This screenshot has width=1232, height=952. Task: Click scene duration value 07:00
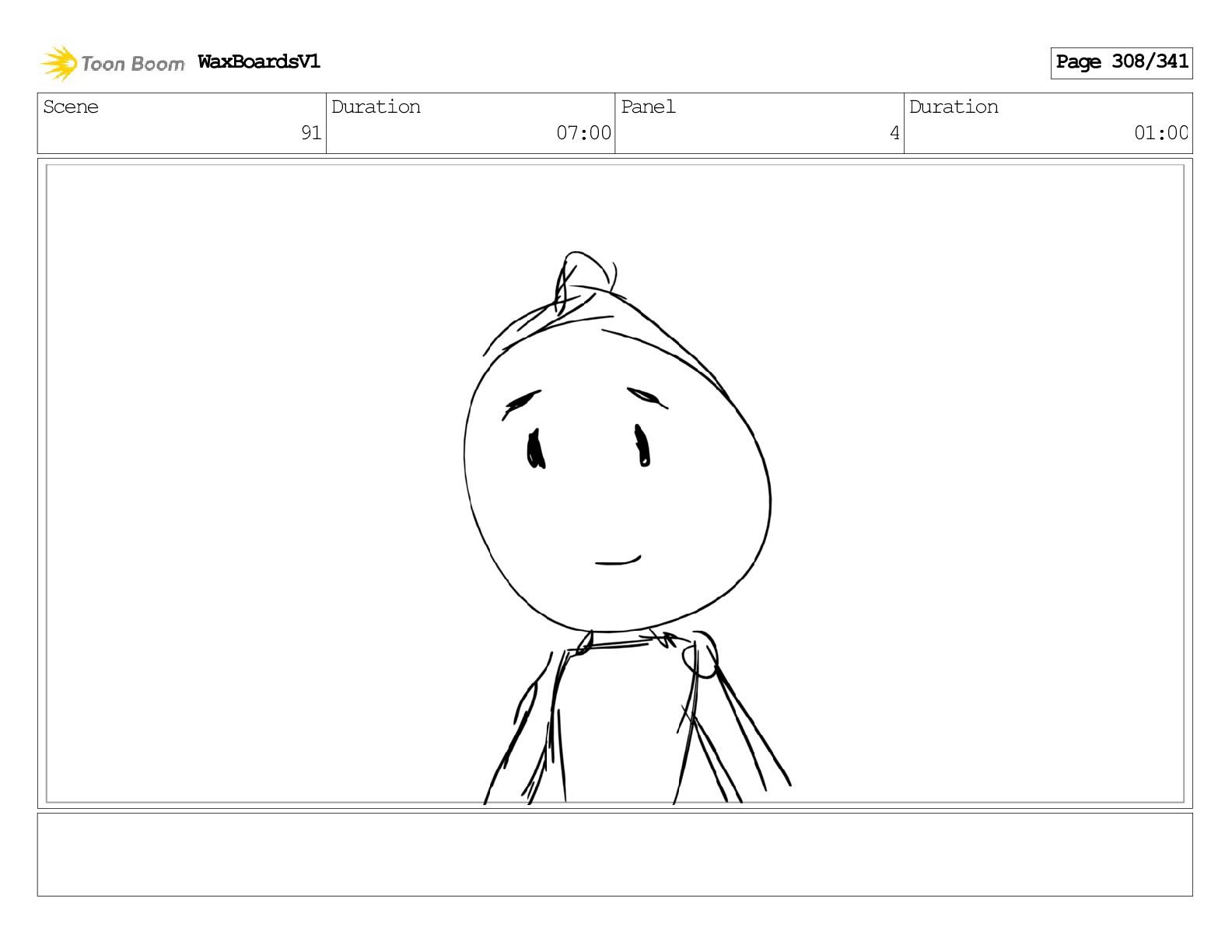[x=583, y=133]
